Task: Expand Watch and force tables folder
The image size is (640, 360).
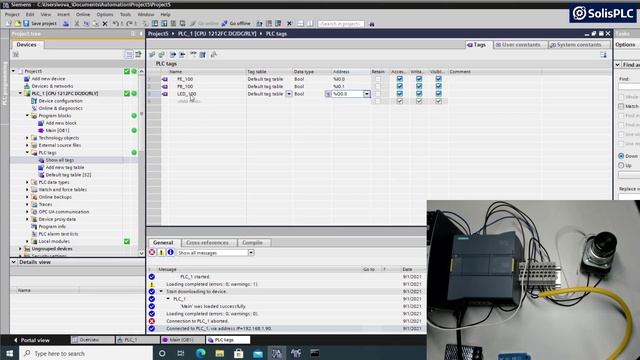Action: (27, 189)
